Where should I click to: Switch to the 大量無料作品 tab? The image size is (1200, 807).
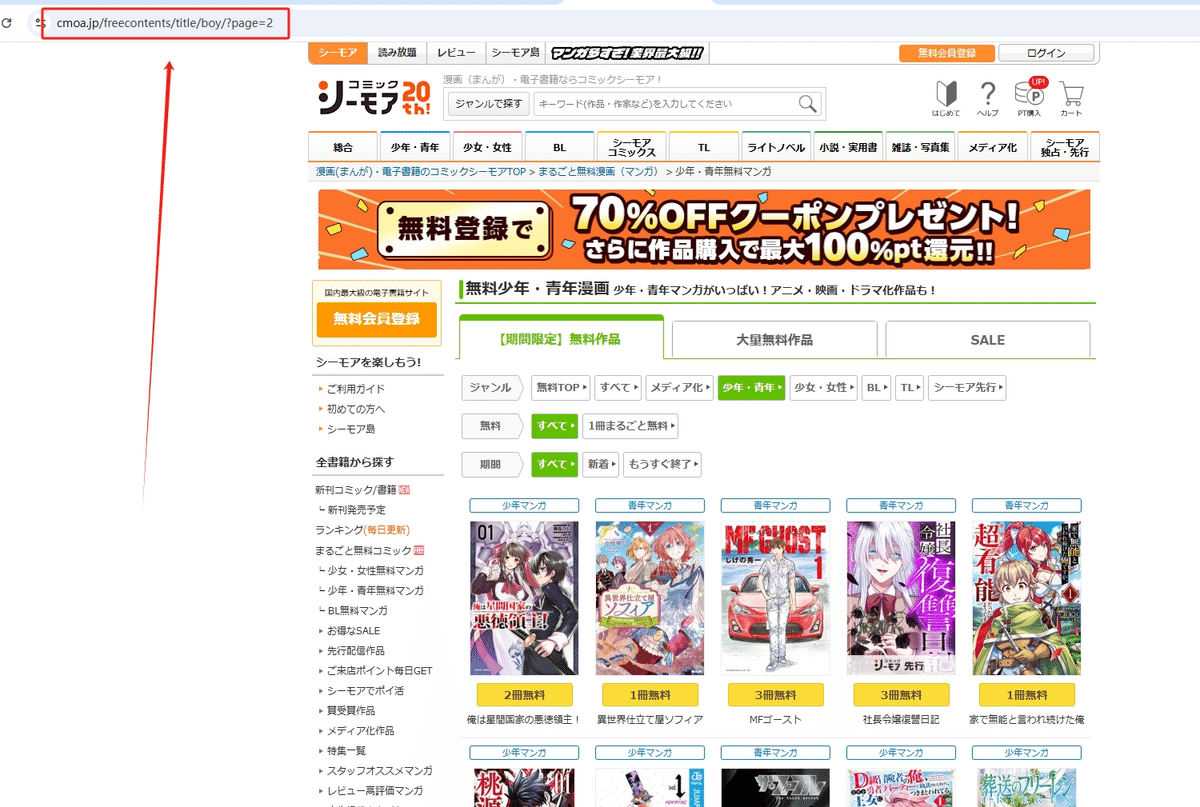(x=774, y=340)
